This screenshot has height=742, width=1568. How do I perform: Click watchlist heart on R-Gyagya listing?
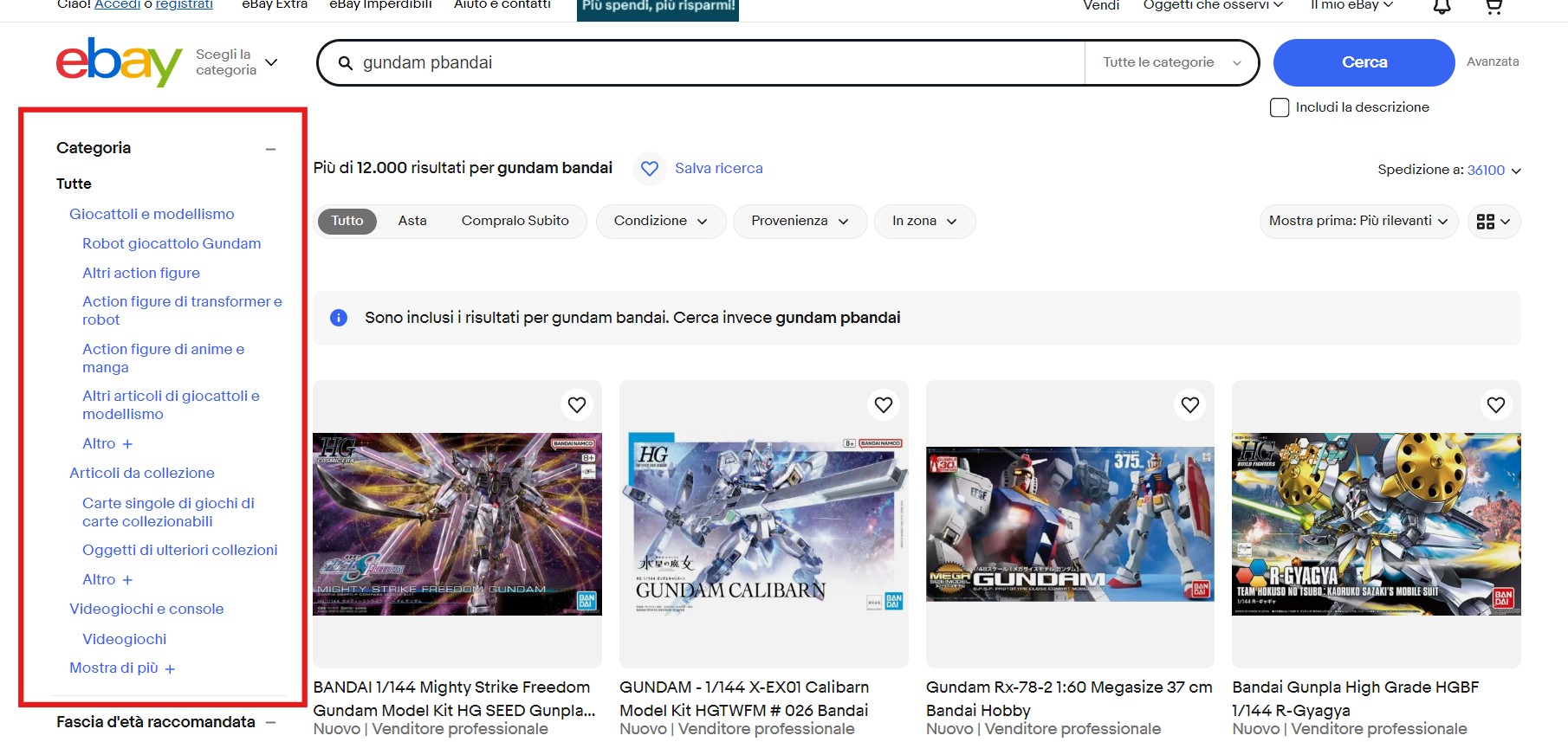point(1495,404)
